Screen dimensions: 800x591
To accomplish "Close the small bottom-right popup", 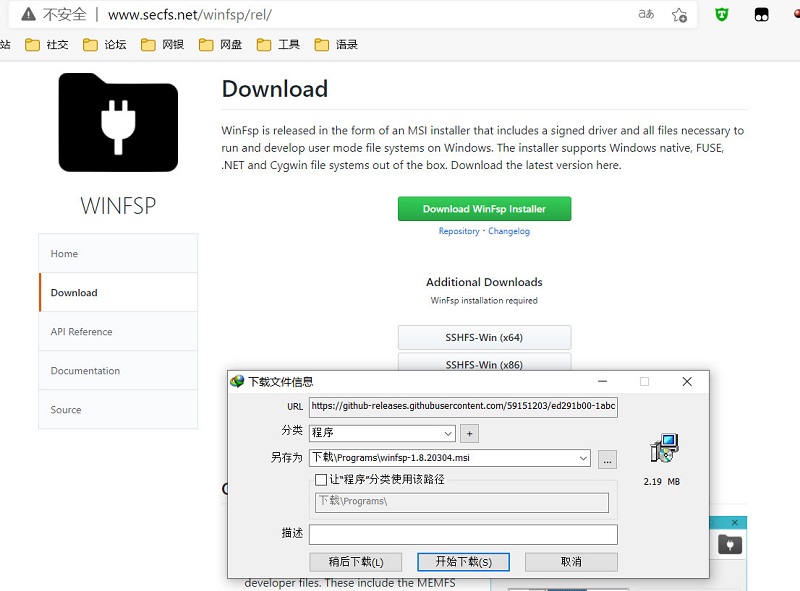I will click(x=735, y=523).
